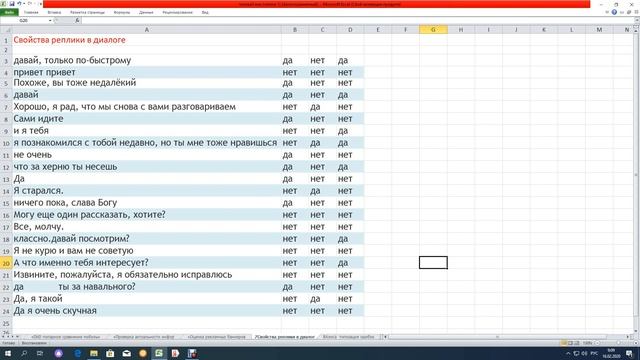The width and height of the screenshot is (640, 360).
Task: Select cell ничего пока, слава Богу
Action: click(147, 203)
